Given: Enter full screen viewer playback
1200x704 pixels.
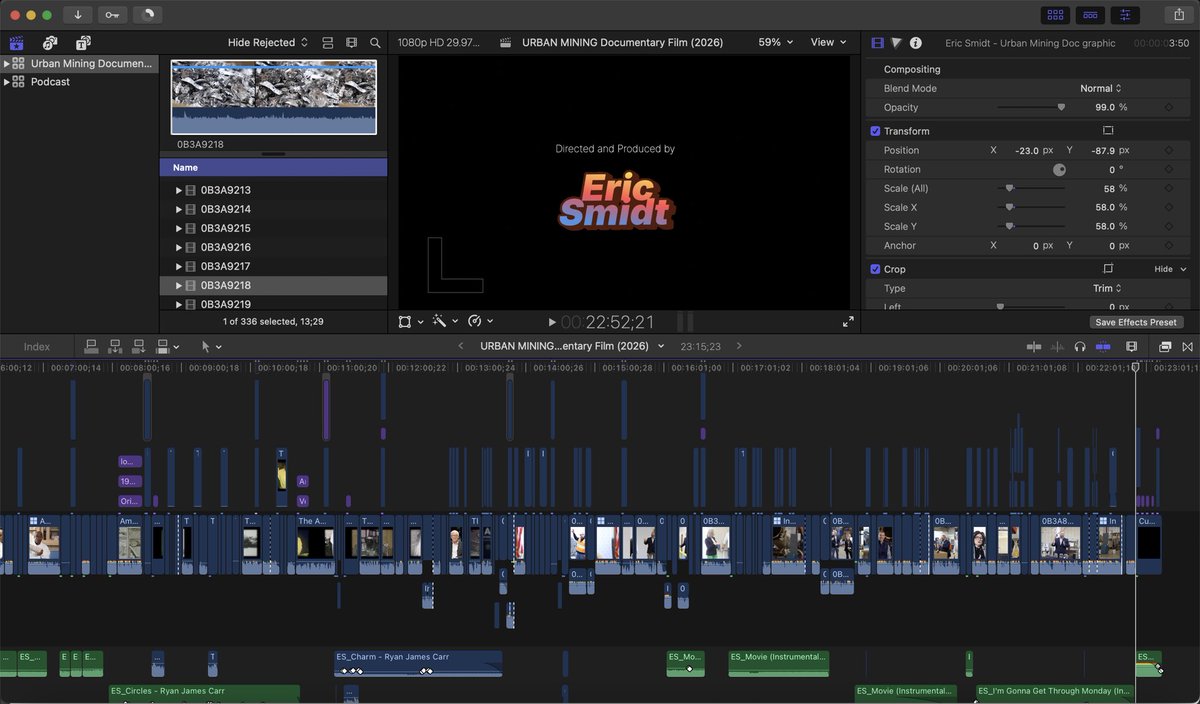Looking at the screenshot, I should tap(848, 322).
